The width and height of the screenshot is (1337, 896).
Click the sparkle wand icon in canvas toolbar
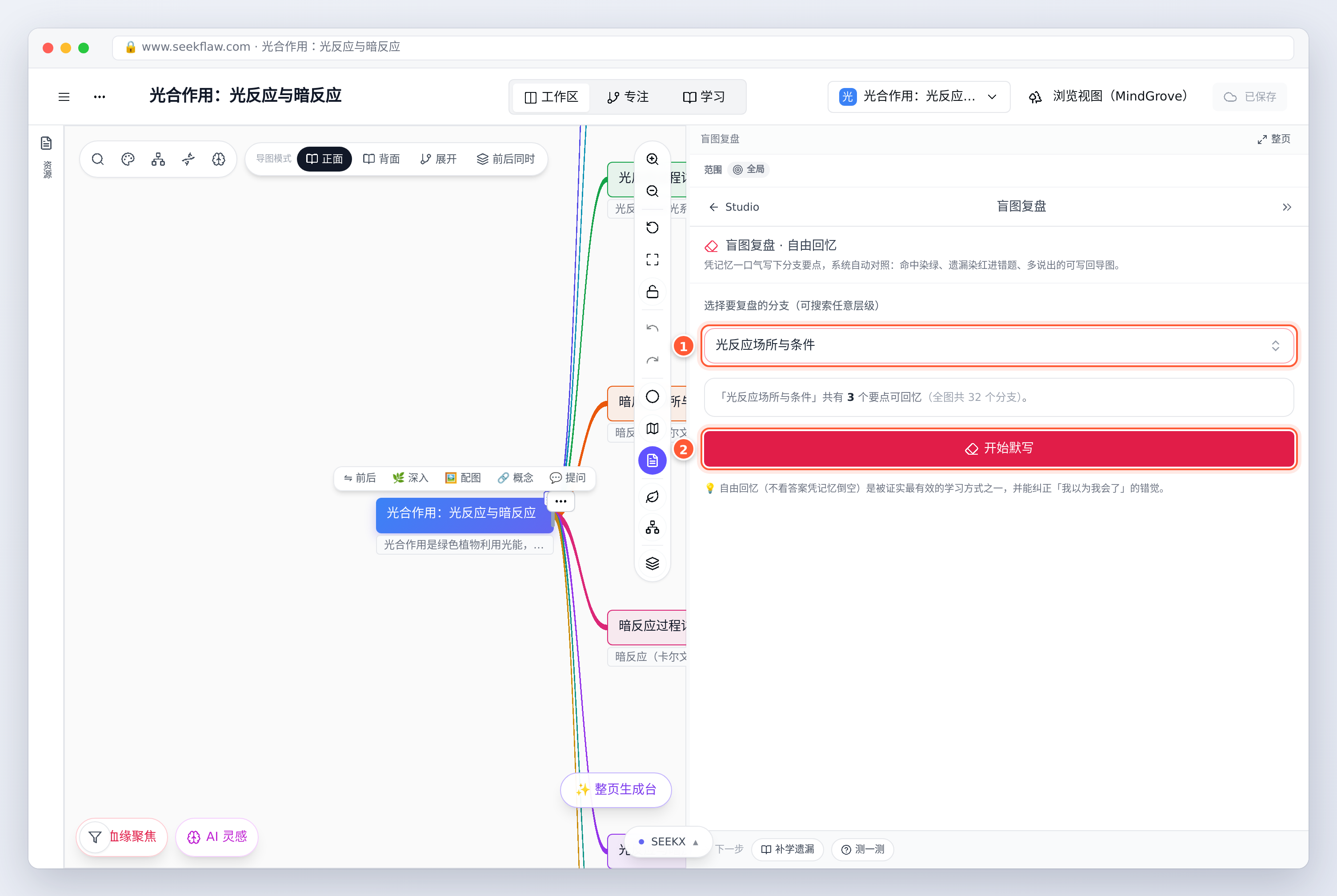(x=188, y=159)
